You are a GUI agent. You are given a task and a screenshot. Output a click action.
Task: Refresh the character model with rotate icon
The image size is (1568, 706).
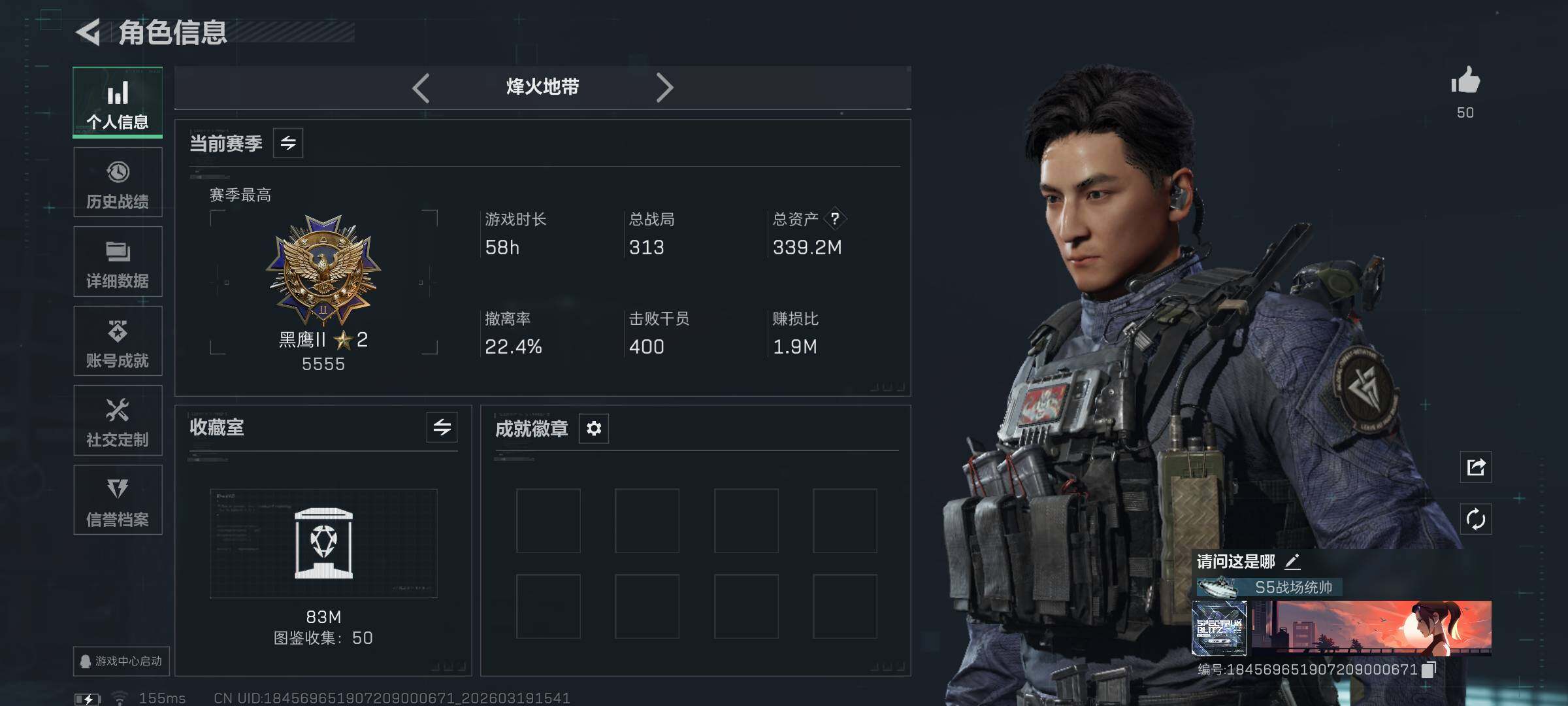1476,519
